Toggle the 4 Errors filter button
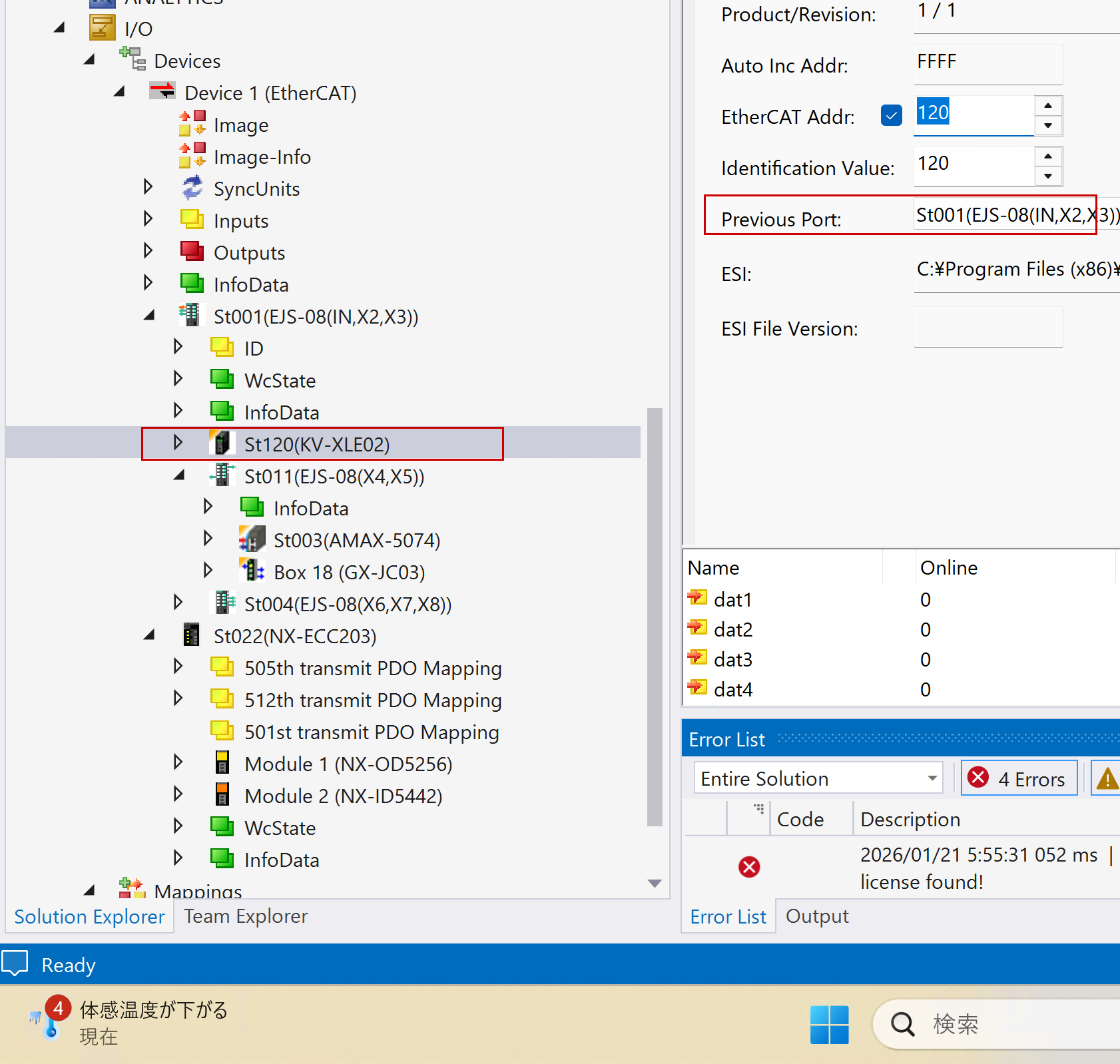This screenshot has width=1120, height=1064. 1019,778
